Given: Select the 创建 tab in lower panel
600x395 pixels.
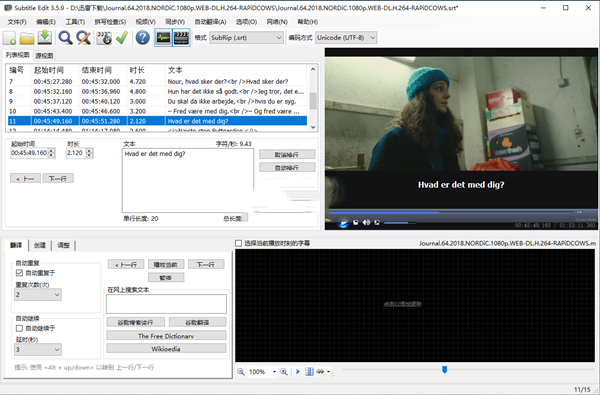Looking at the screenshot, I should pos(40,245).
